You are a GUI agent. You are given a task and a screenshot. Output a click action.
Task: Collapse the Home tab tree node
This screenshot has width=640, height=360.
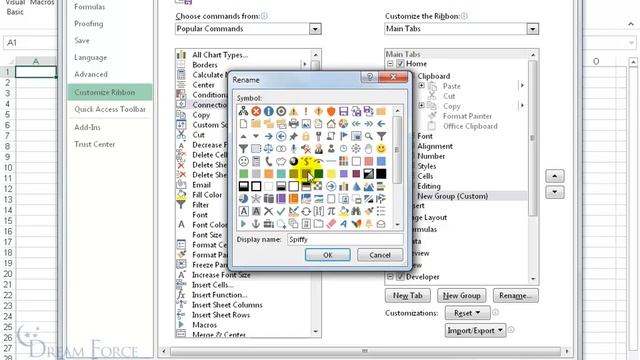click(x=390, y=64)
